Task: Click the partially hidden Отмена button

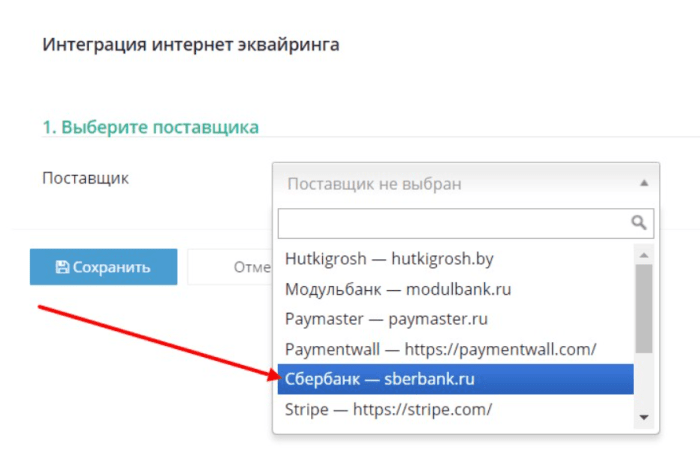Action: [x=229, y=267]
